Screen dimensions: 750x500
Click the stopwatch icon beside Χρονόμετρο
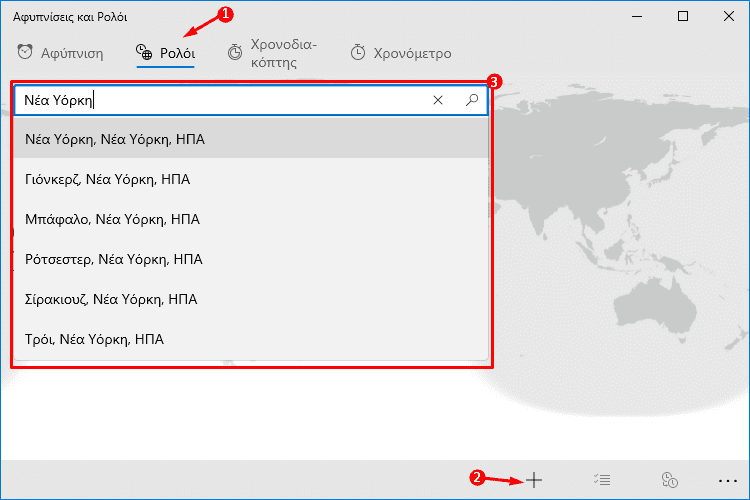(x=358, y=52)
